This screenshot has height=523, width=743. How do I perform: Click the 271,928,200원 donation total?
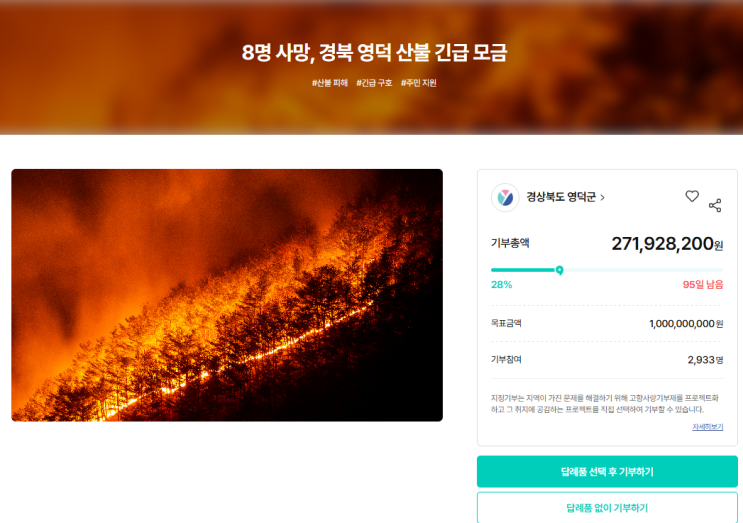click(667, 244)
